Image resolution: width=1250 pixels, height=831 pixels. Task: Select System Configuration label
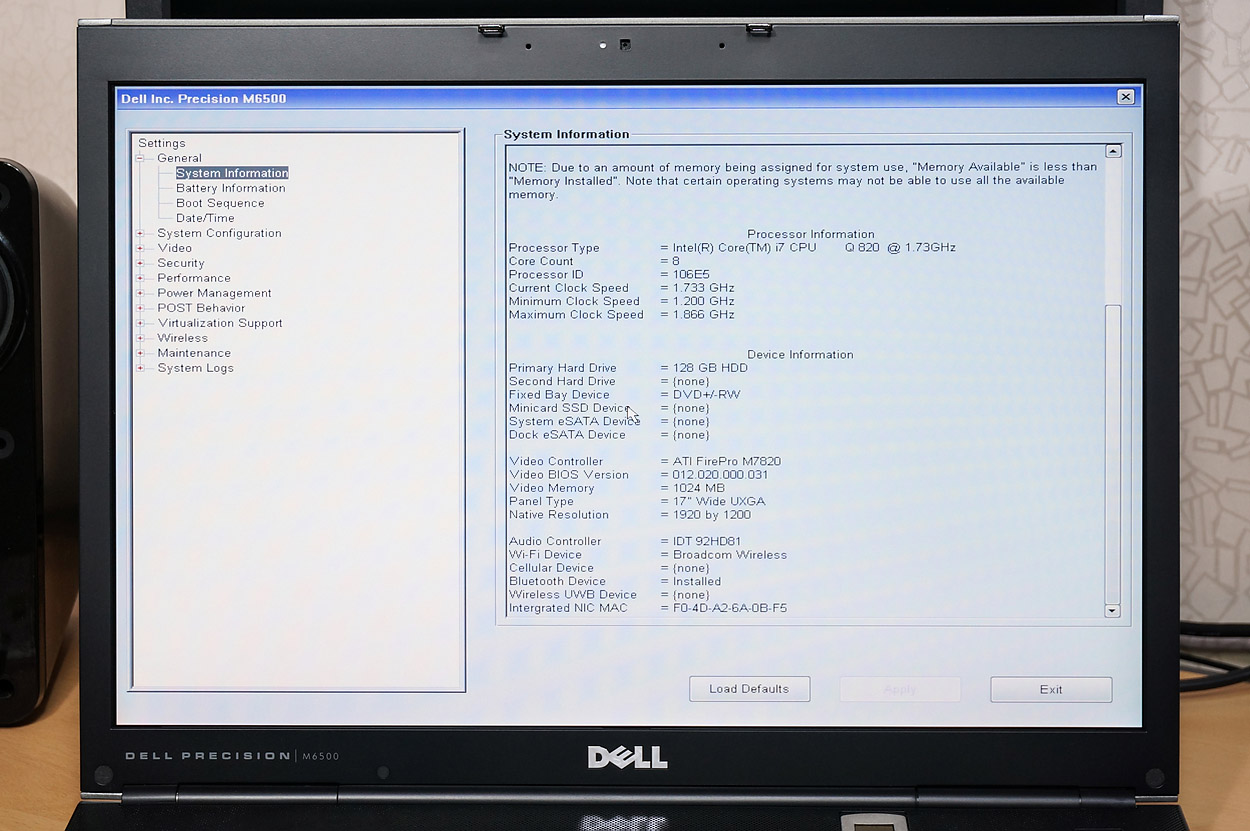click(219, 233)
